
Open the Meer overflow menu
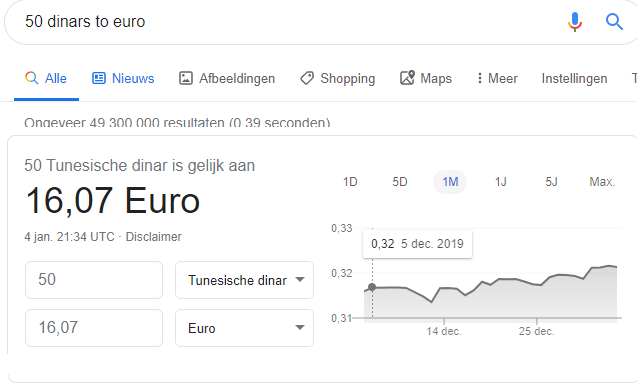coord(497,78)
